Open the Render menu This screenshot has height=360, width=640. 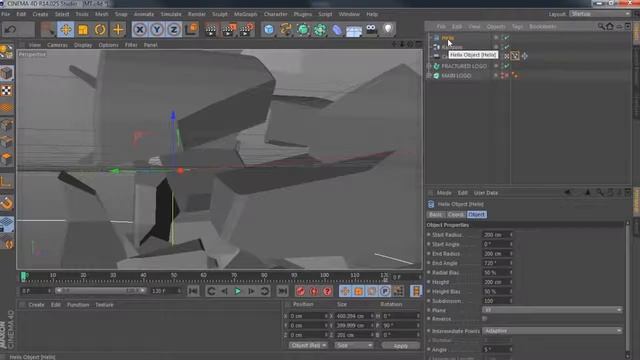point(197,14)
